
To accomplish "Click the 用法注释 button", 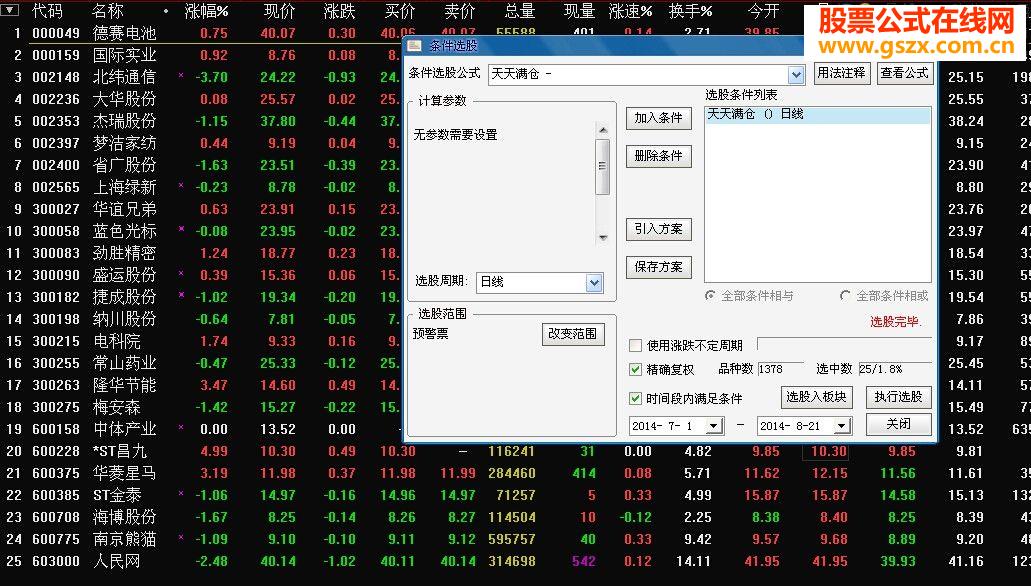I will (841, 73).
